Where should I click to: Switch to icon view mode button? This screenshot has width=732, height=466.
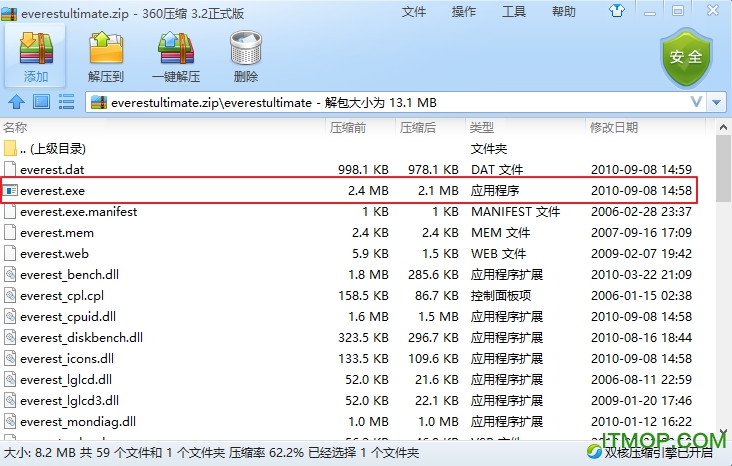tap(42, 102)
